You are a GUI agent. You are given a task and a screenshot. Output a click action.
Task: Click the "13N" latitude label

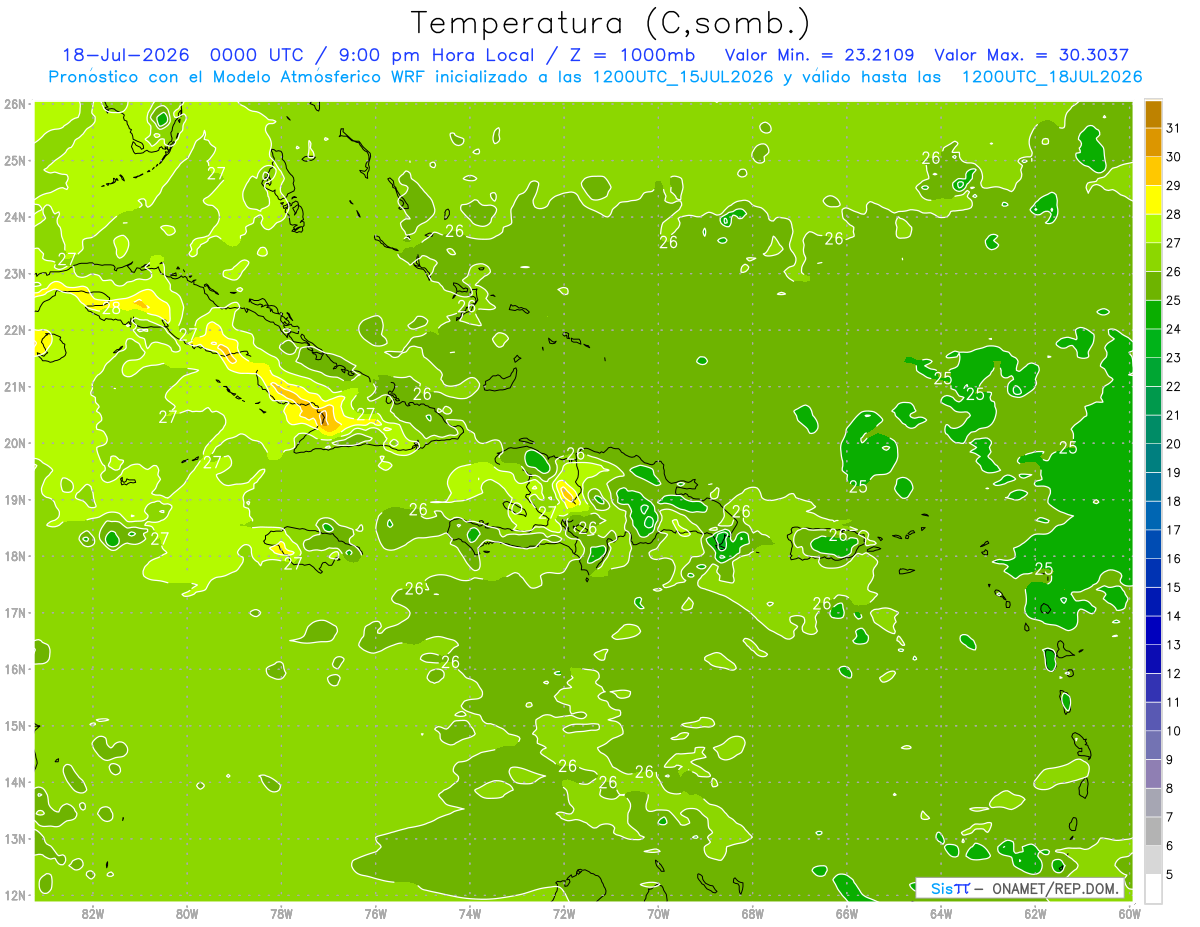click(x=16, y=839)
